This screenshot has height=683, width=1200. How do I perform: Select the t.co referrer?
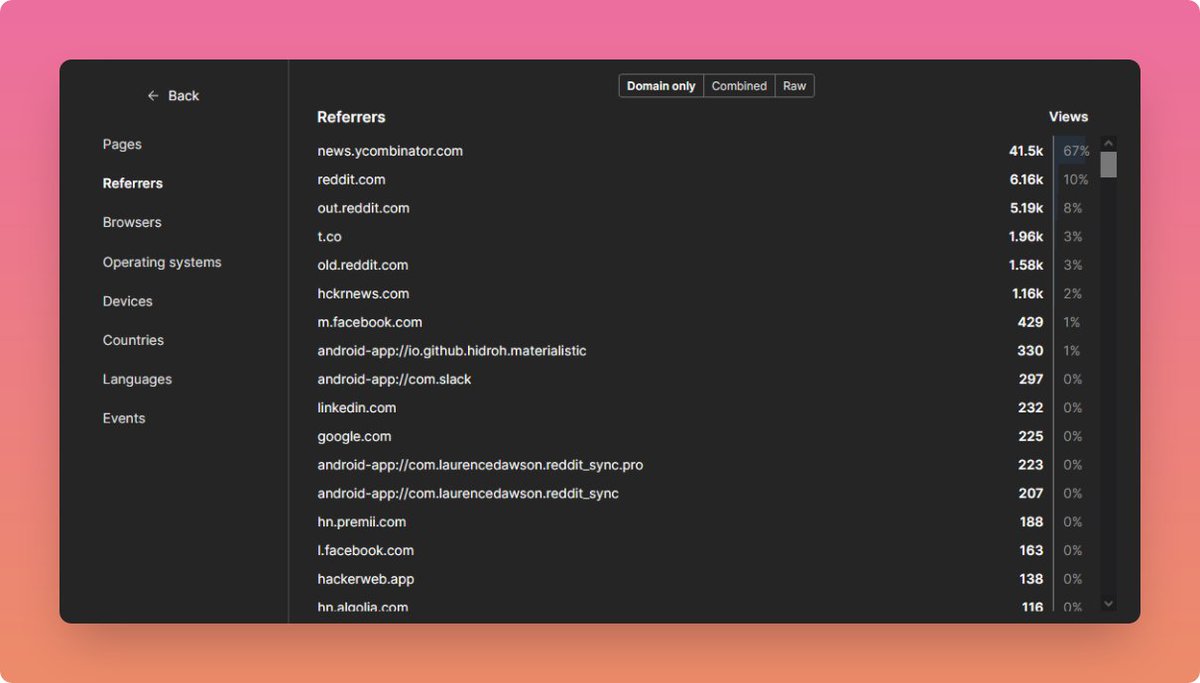pos(329,237)
